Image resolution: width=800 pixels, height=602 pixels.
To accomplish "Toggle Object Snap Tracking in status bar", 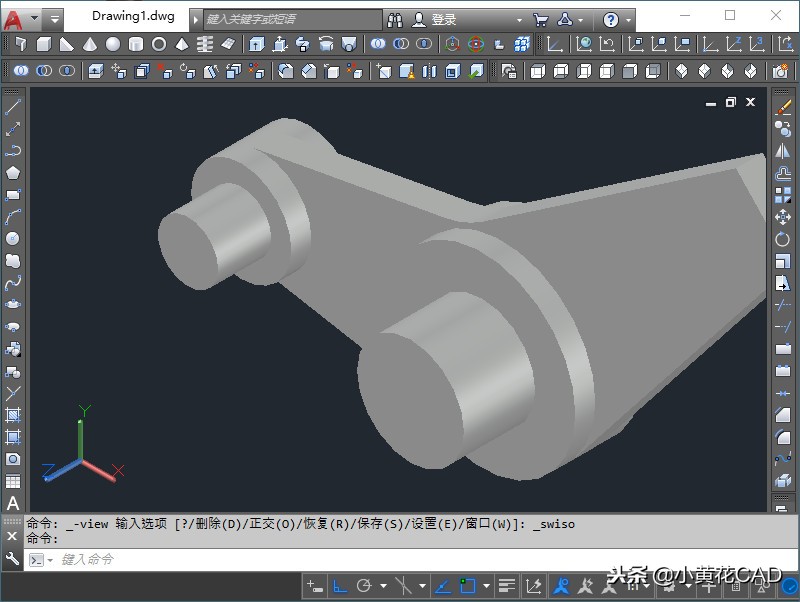I will (442, 586).
